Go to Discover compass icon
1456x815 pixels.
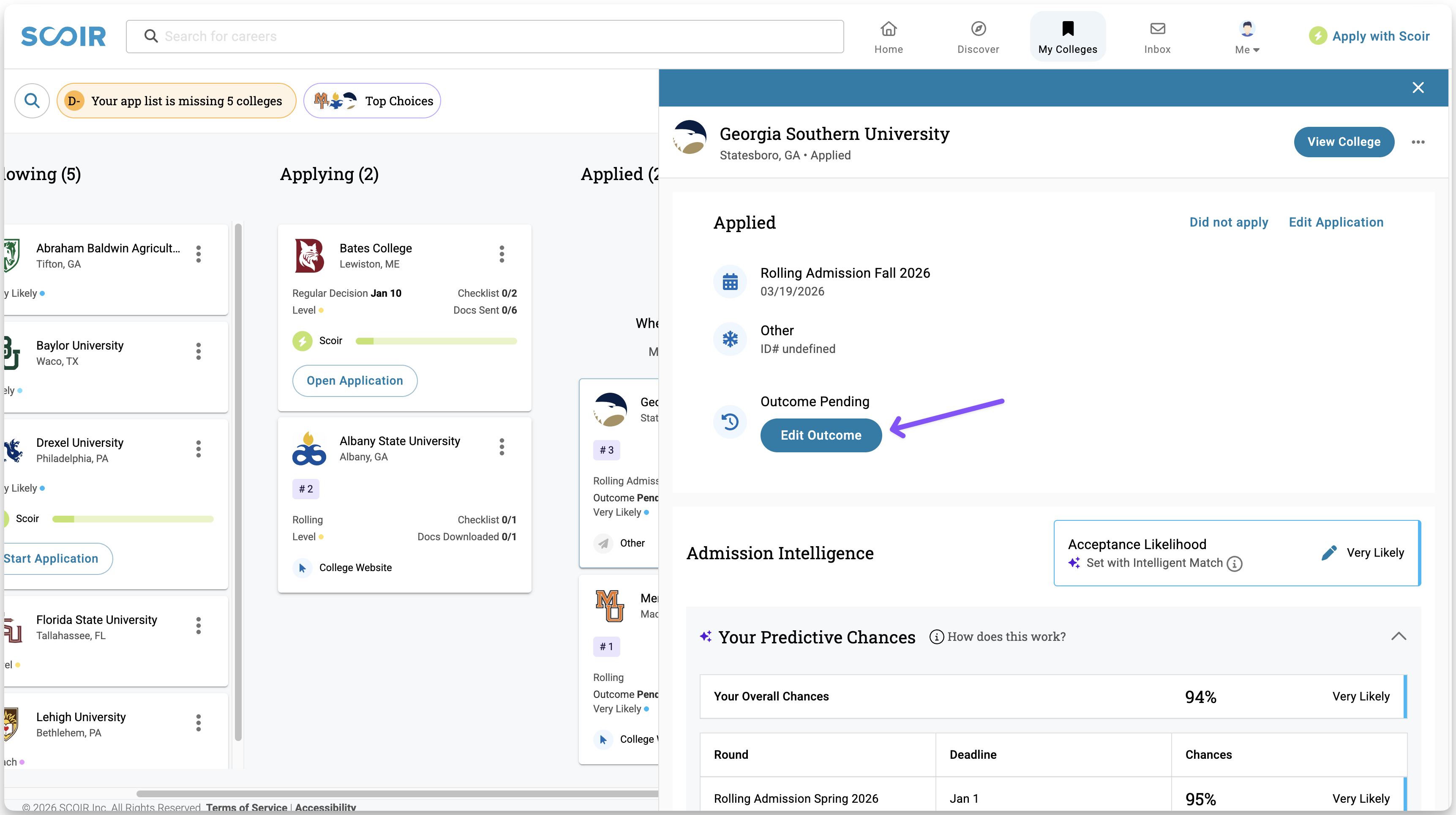click(x=978, y=29)
